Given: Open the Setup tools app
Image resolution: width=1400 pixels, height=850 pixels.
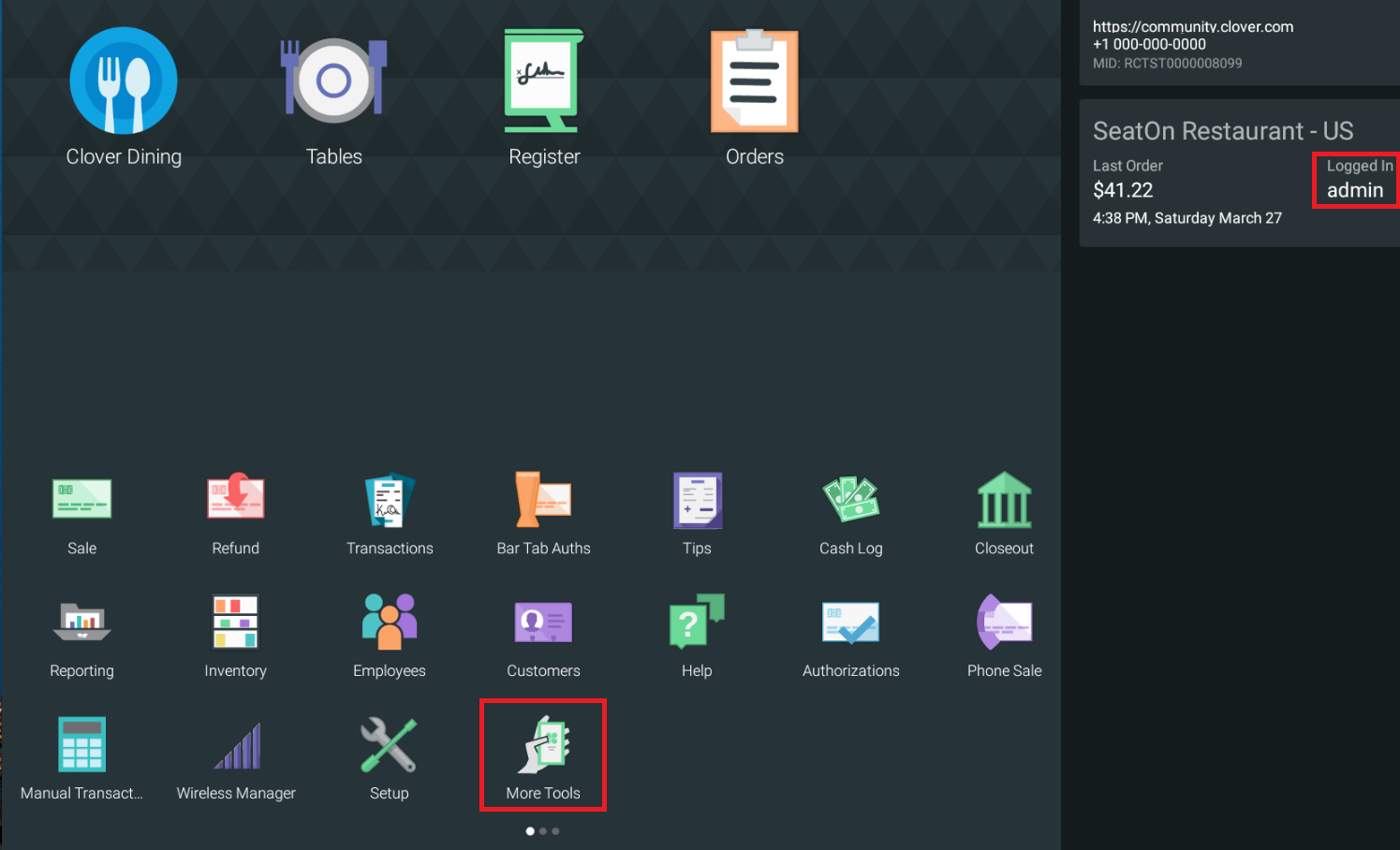Looking at the screenshot, I should tap(390, 746).
